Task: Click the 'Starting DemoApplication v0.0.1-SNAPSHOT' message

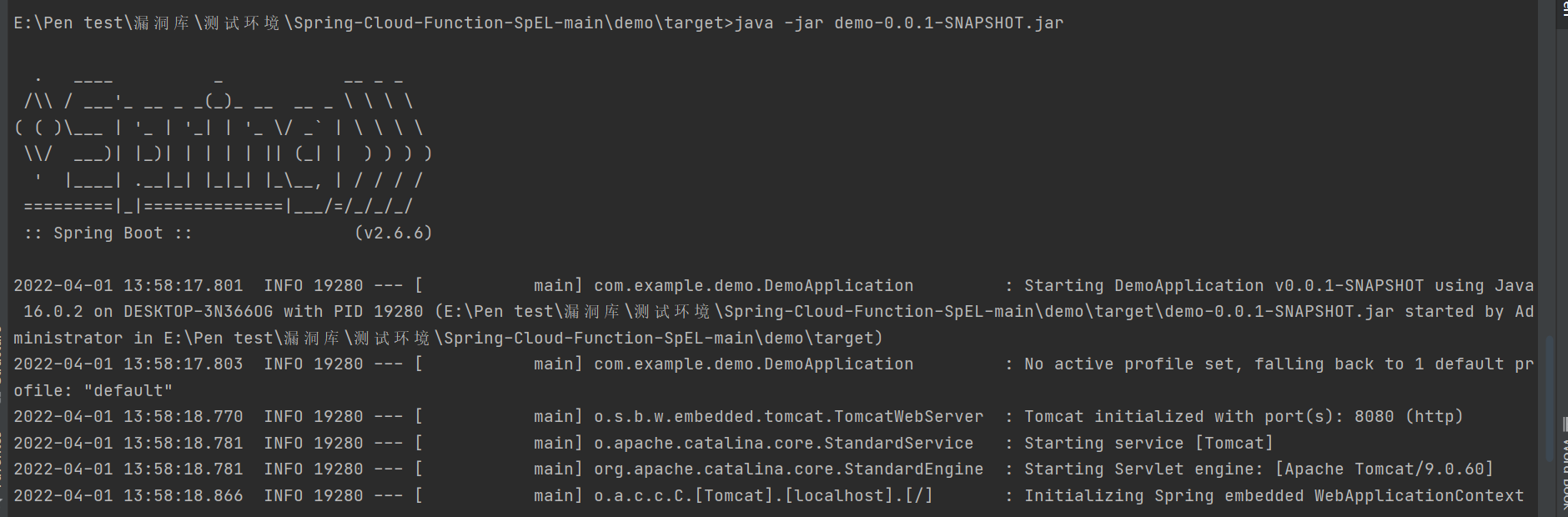Action: (x=1224, y=286)
